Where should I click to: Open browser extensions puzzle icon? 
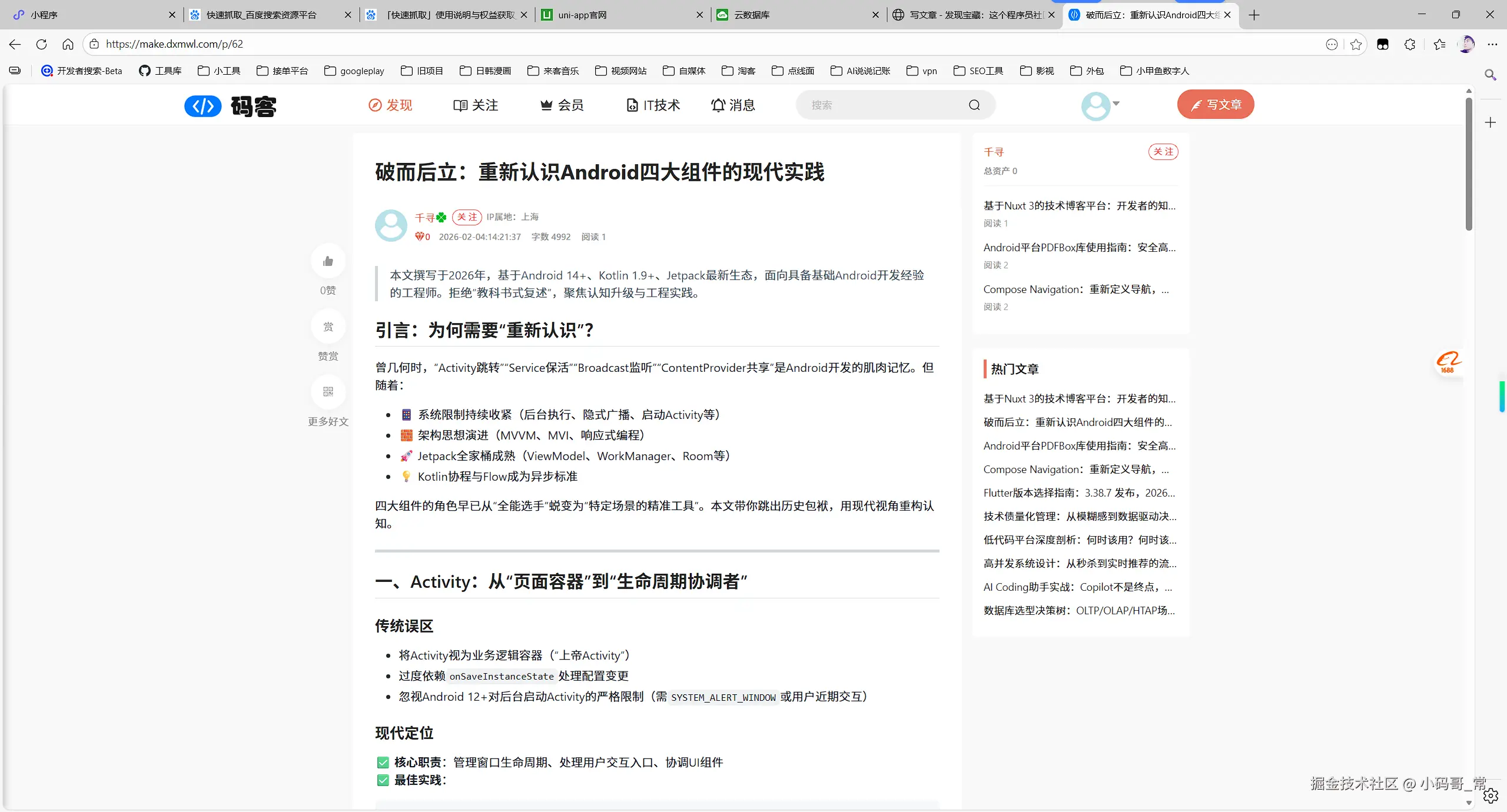click(1409, 44)
